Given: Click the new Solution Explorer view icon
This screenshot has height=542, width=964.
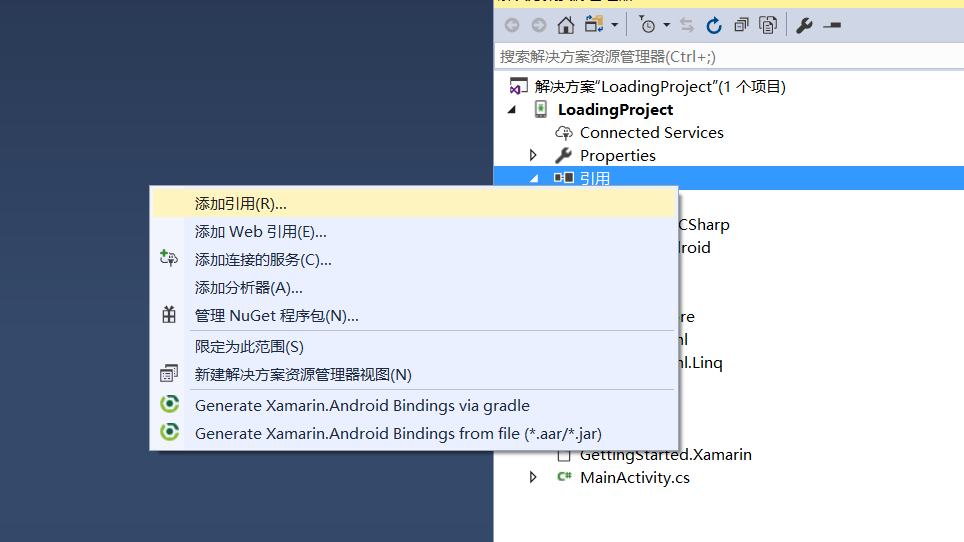Looking at the screenshot, I should pos(169,374).
